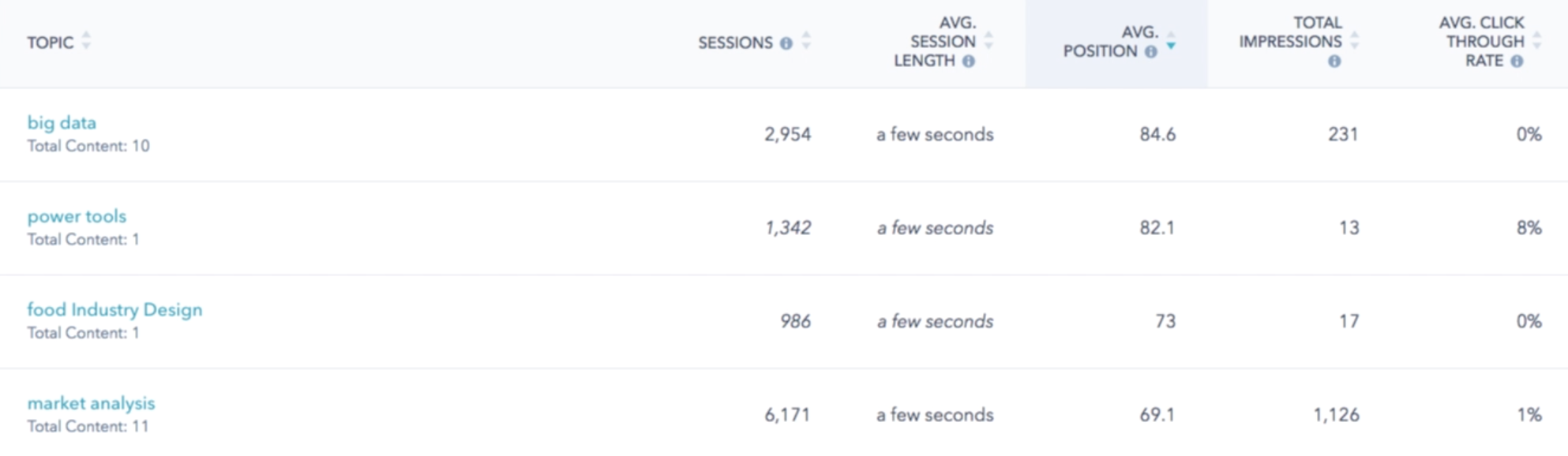Sort by Avg. Session Length arrows
The image size is (1568, 456).
click(988, 40)
